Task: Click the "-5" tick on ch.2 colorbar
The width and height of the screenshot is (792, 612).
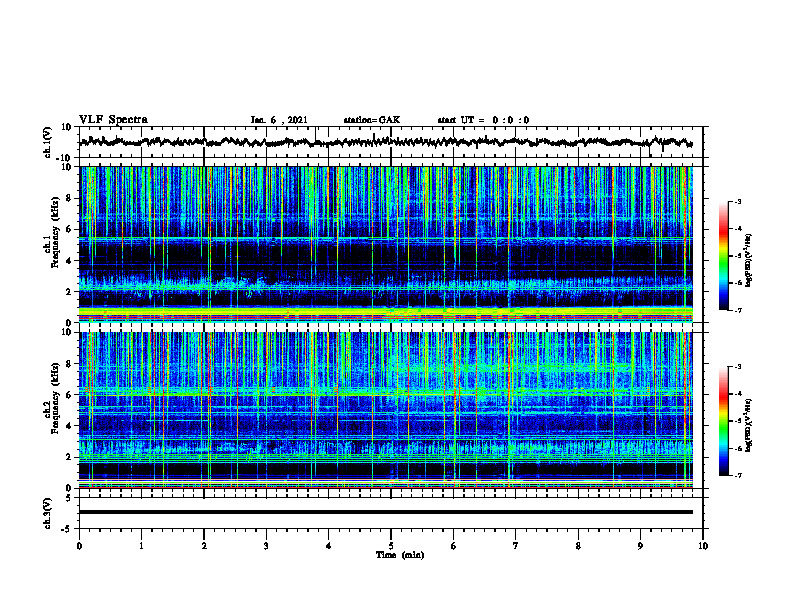Action: [737, 421]
